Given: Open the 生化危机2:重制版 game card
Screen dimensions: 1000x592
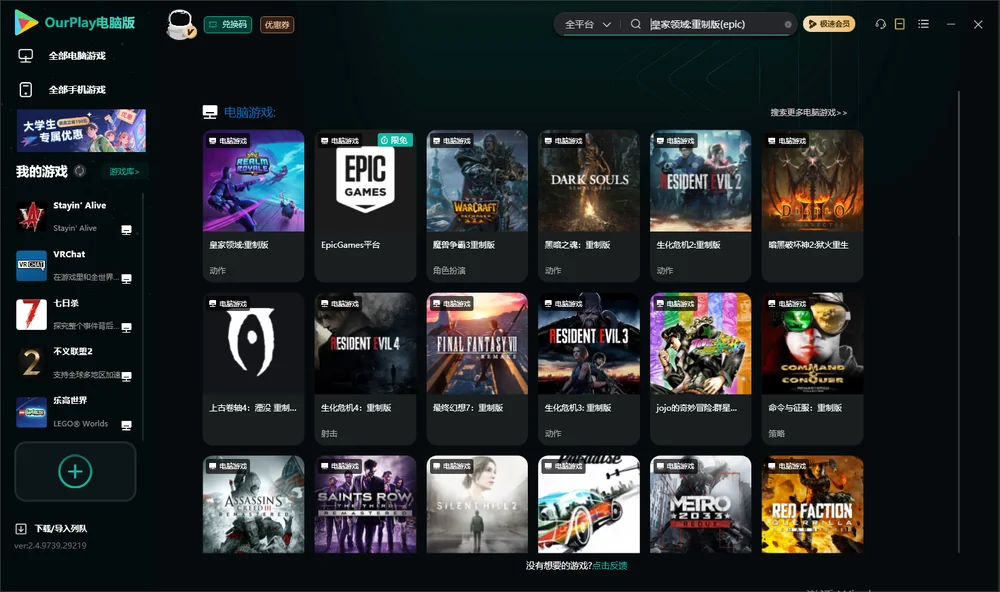Looking at the screenshot, I should click(x=700, y=205).
